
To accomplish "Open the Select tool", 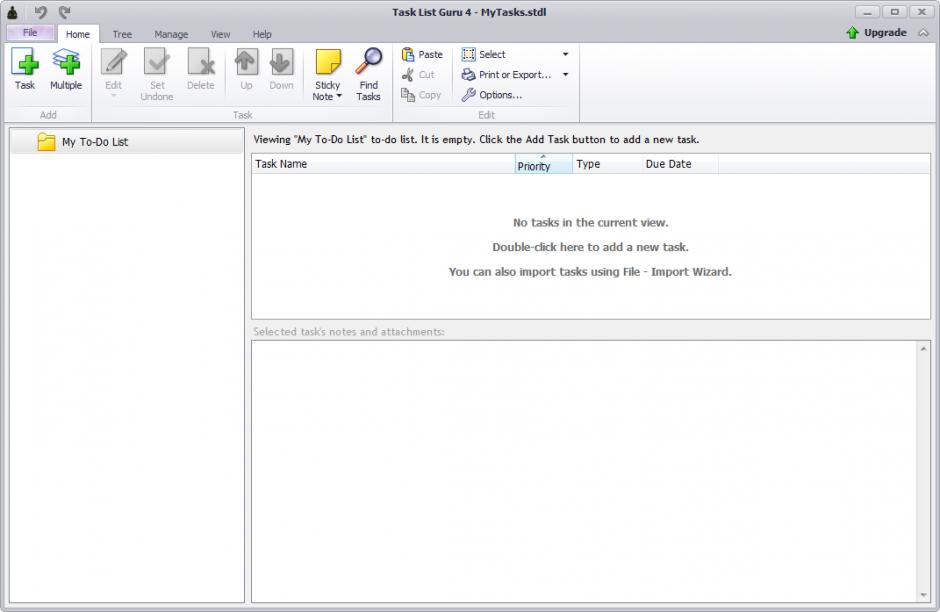I will pos(484,55).
